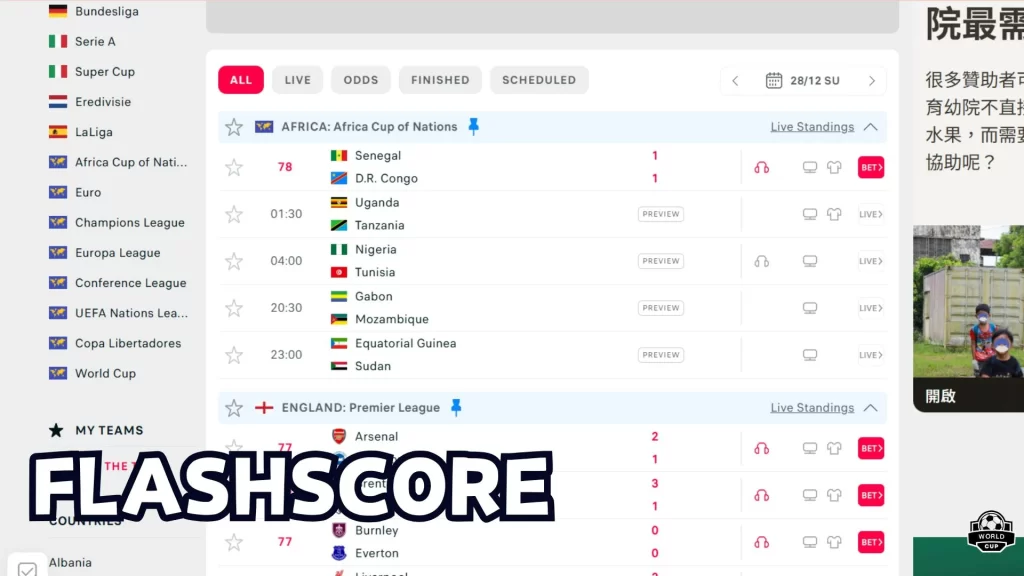
Task: Open lineups shirt icon for Uganda match
Action: tap(834, 214)
